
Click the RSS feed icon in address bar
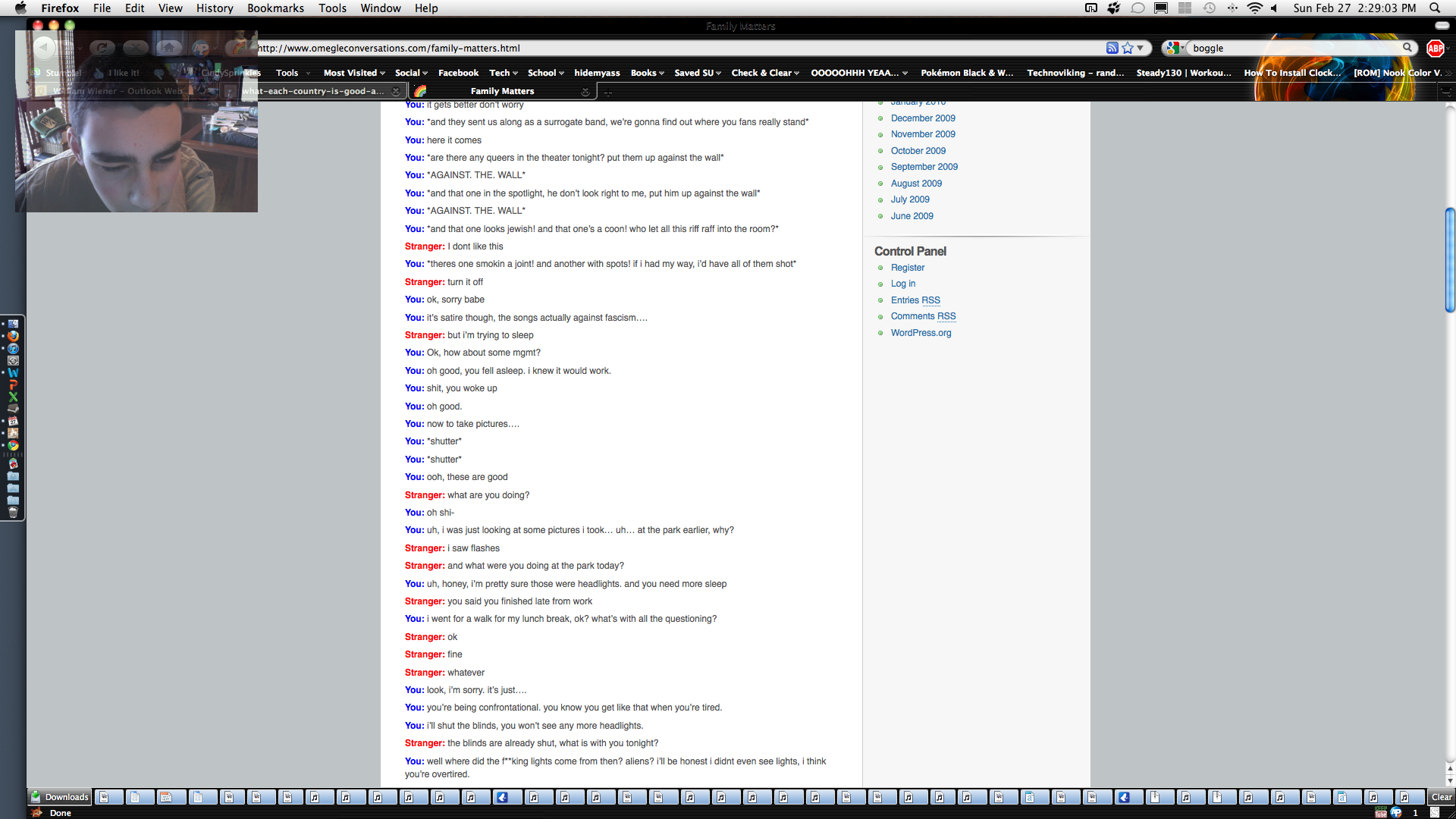(1112, 48)
